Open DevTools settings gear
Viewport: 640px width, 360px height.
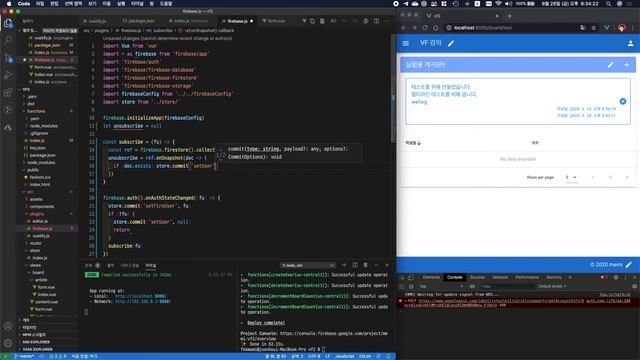616,278
